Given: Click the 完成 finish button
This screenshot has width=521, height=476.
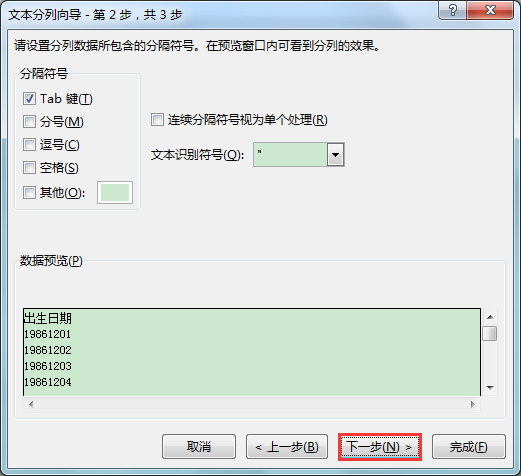Looking at the screenshot, I should 469,447.
